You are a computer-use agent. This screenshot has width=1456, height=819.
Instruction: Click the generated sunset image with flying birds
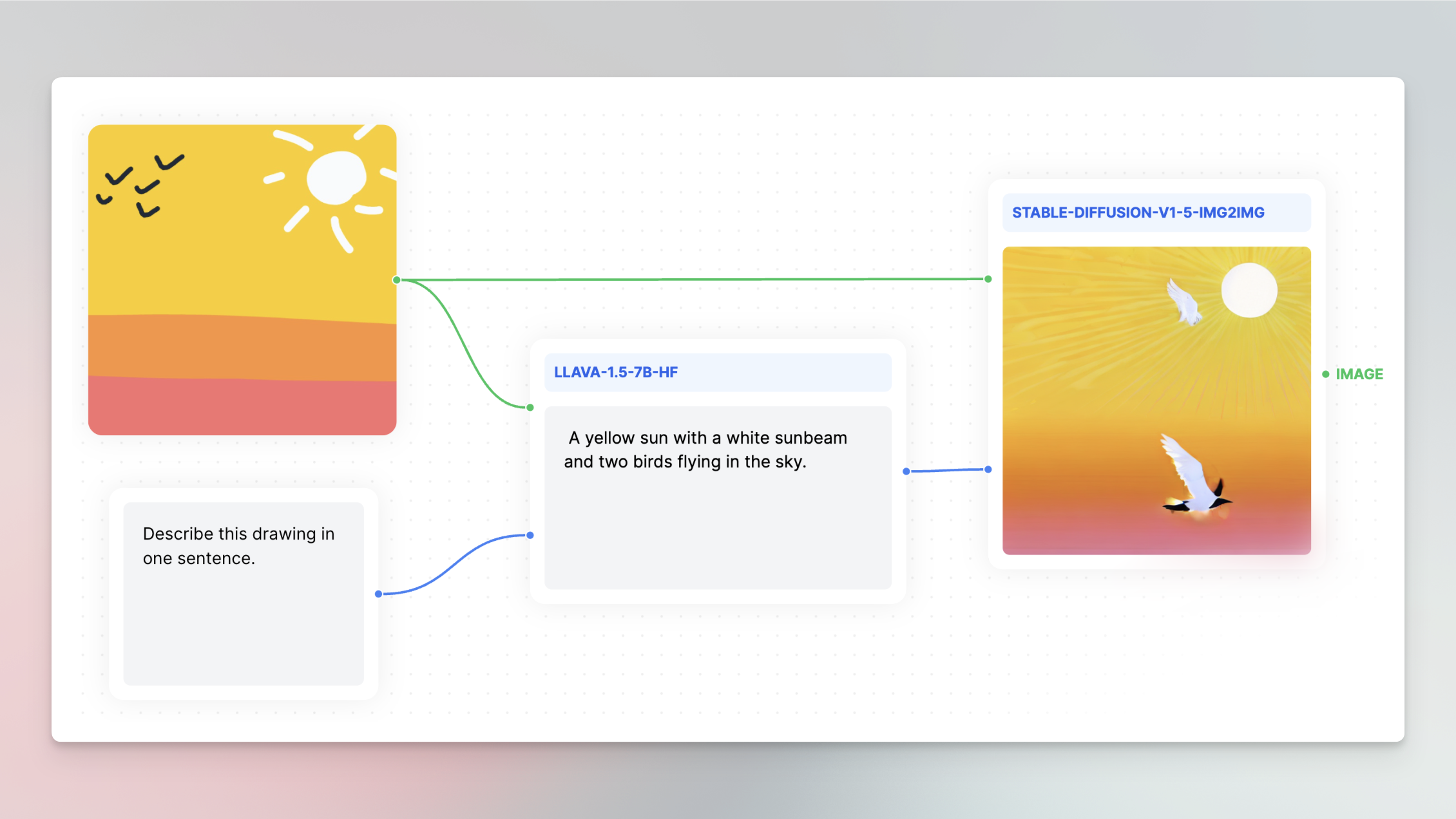(x=1156, y=399)
